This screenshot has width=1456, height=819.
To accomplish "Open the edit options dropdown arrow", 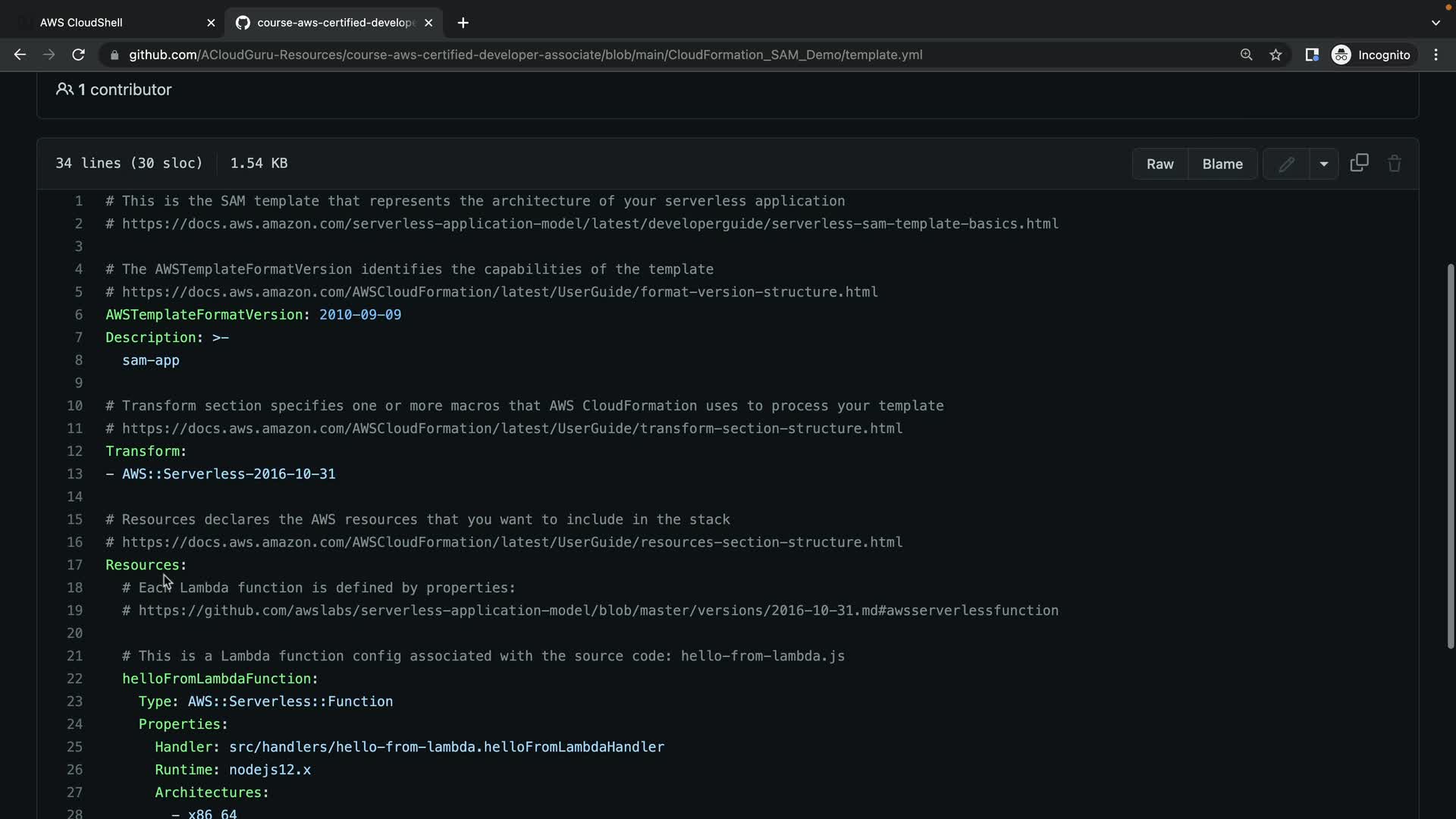I will 1323,164.
